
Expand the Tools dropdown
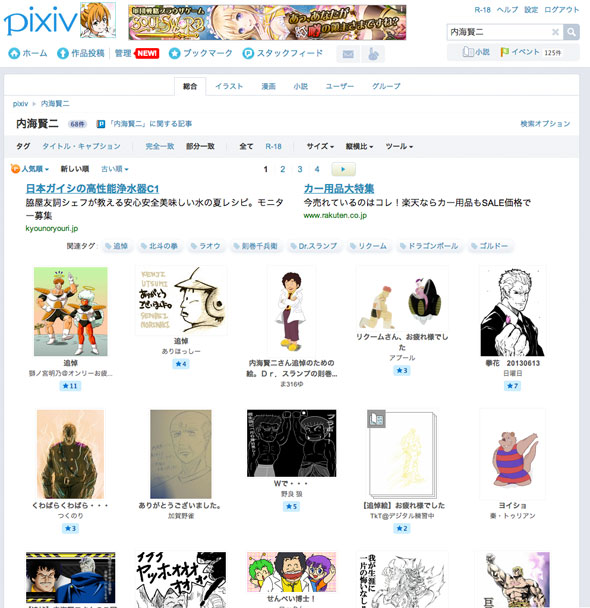click(x=399, y=147)
